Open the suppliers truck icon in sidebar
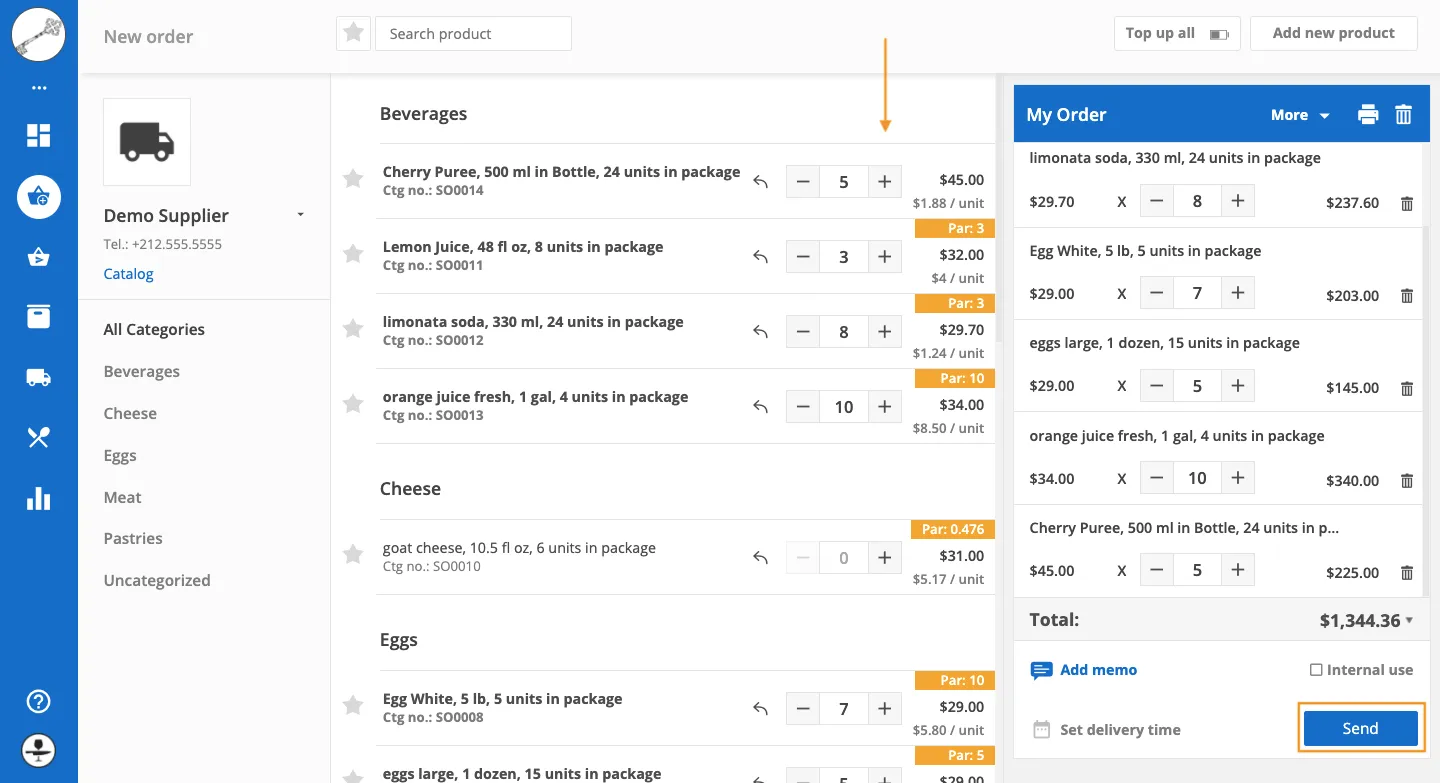Image resolution: width=1440 pixels, height=783 pixels. (x=39, y=376)
